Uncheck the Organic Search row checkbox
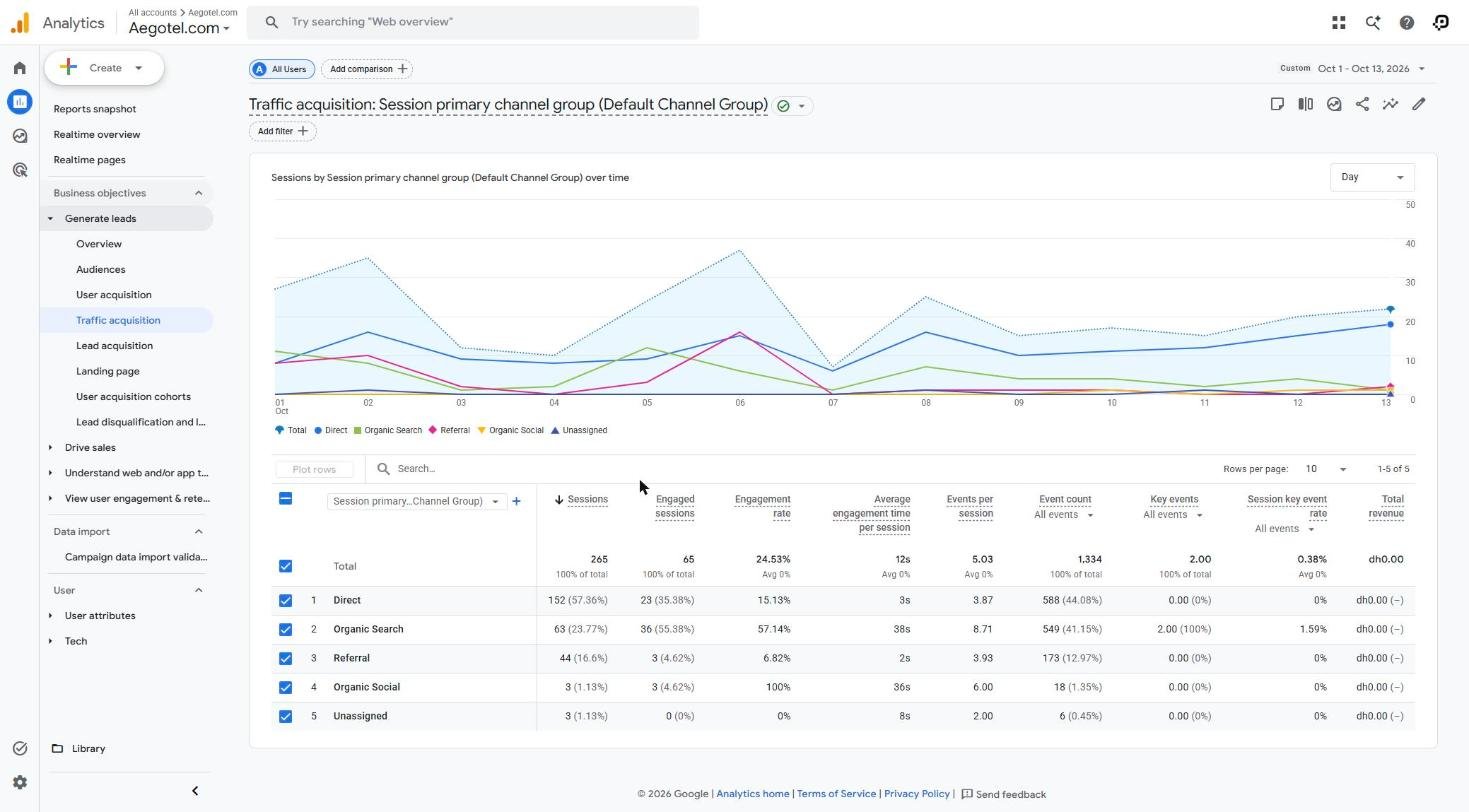Image resolution: width=1469 pixels, height=812 pixels. (285, 629)
